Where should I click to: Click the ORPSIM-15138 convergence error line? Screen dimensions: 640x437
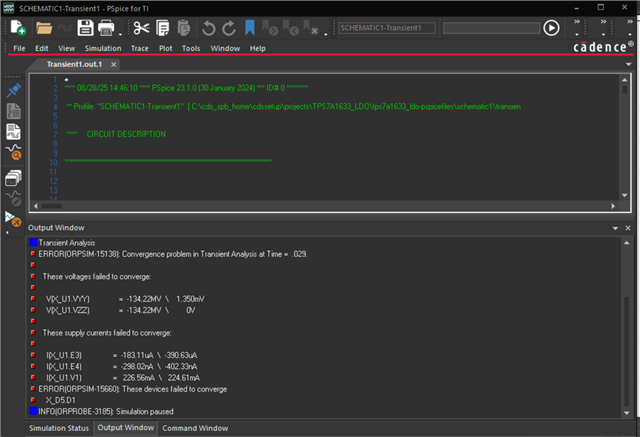coord(173,254)
